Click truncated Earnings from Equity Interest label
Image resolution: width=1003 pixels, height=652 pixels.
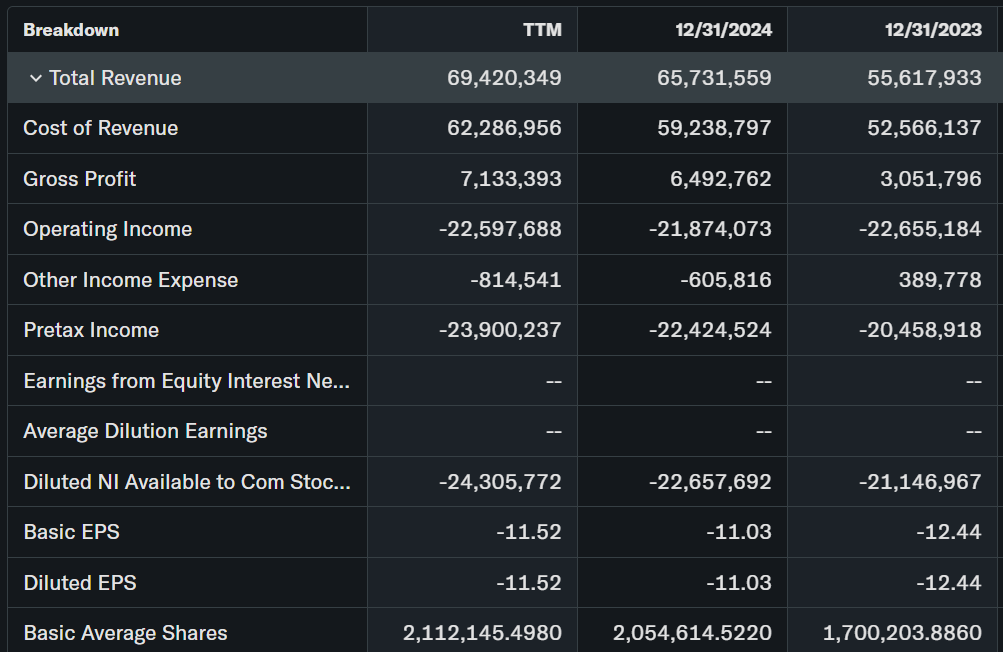pyautogui.click(x=187, y=381)
